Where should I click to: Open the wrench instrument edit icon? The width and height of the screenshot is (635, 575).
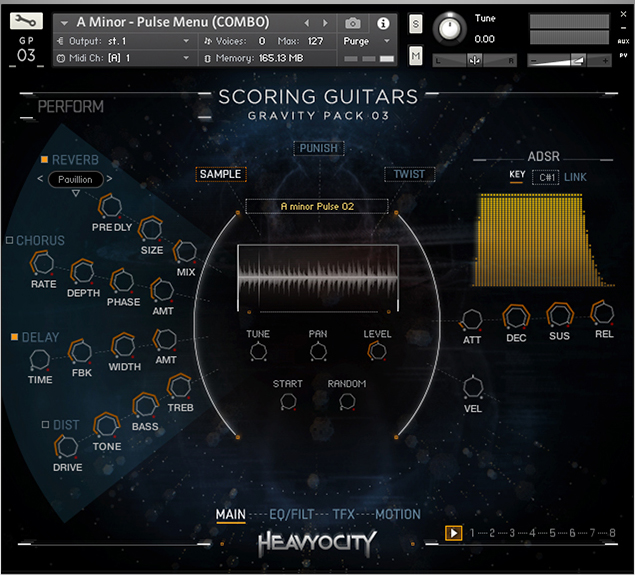click(26, 21)
